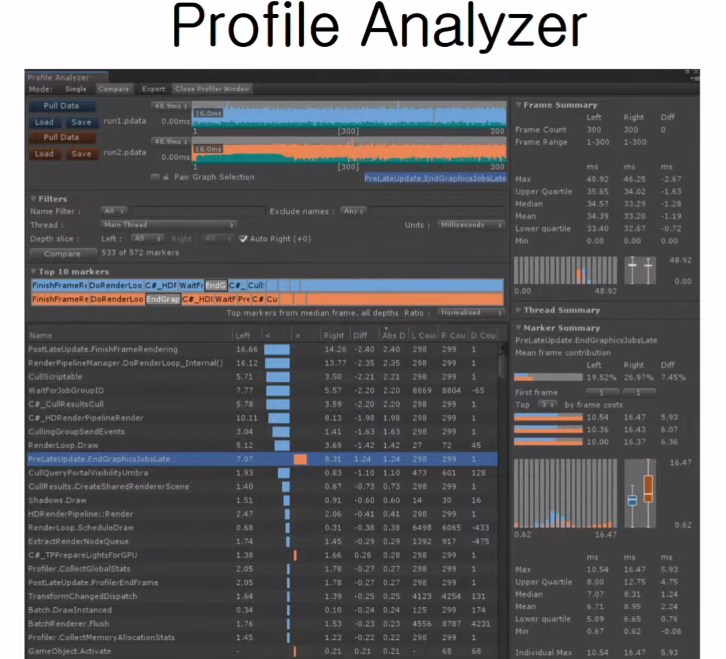The height and width of the screenshot is (659, 726).
Task: Open the 48.9ms scale dropdown of orange graph
Action: click(171, 142)
